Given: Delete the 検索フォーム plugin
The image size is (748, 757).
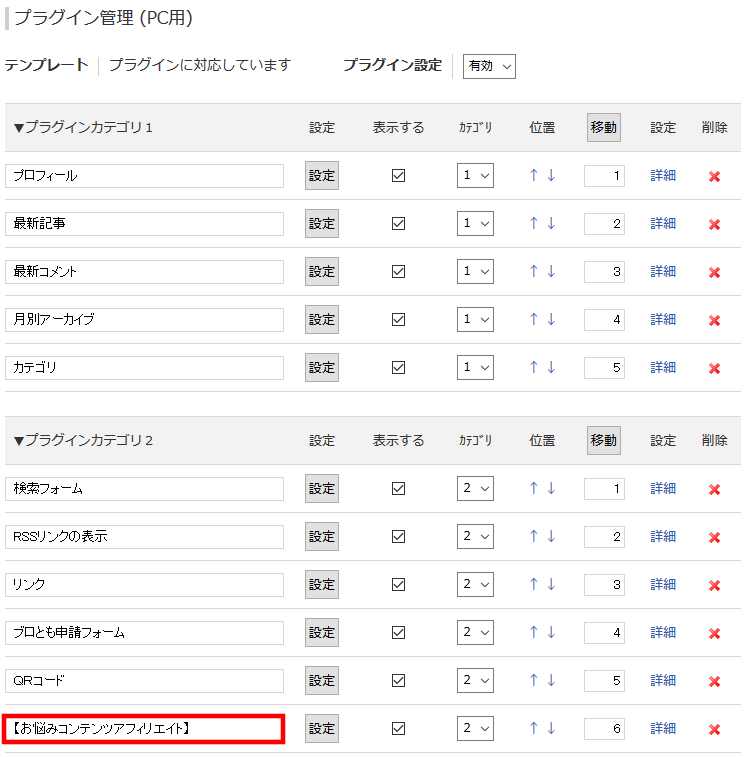Looking at the screenshot, I should [714, 490].
